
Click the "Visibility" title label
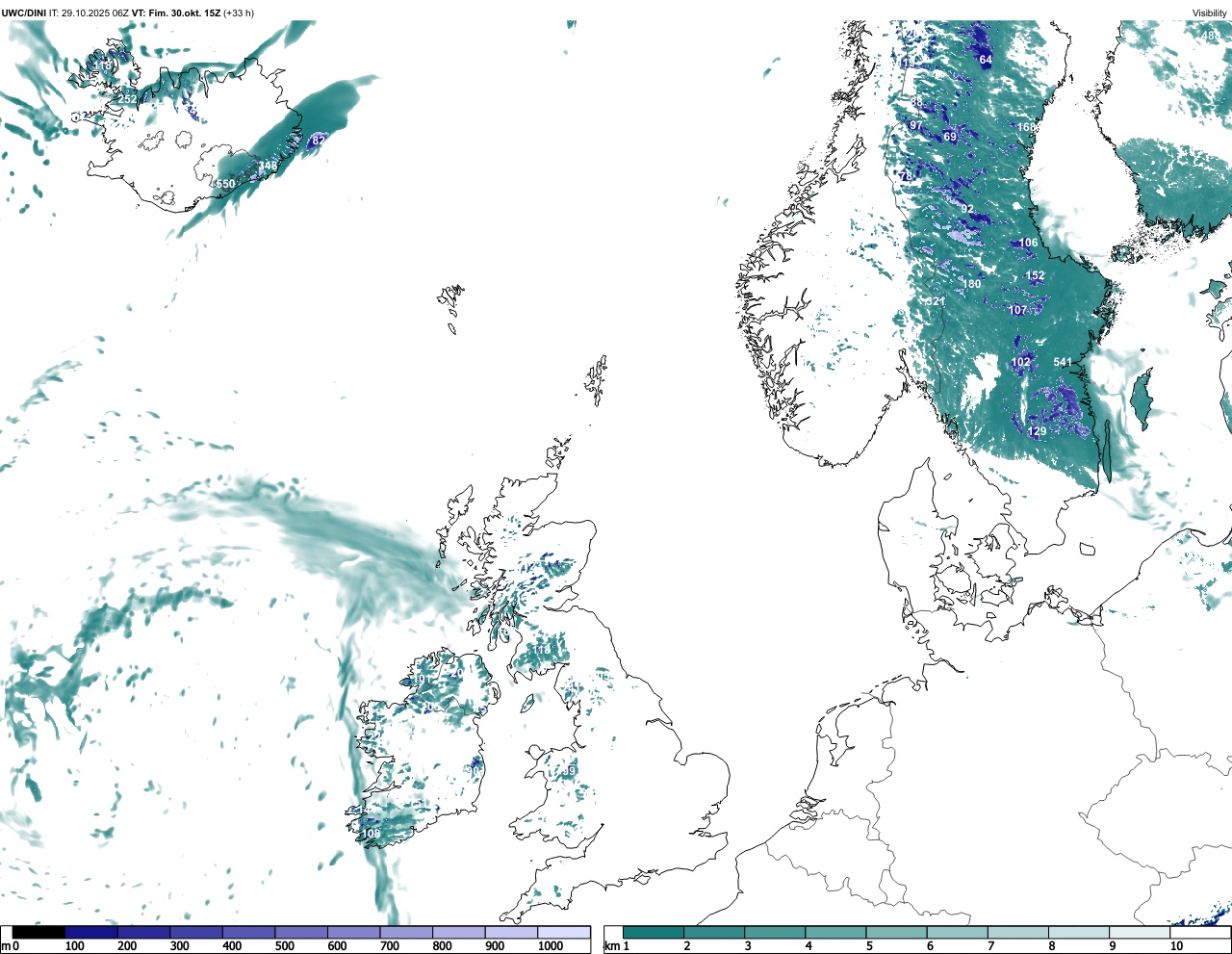(x=1210, y=13)
